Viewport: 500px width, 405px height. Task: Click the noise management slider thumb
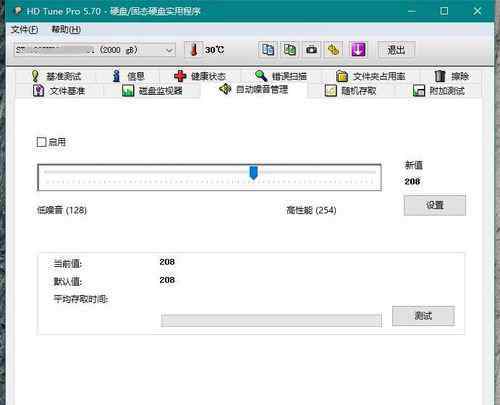[254, 173]
